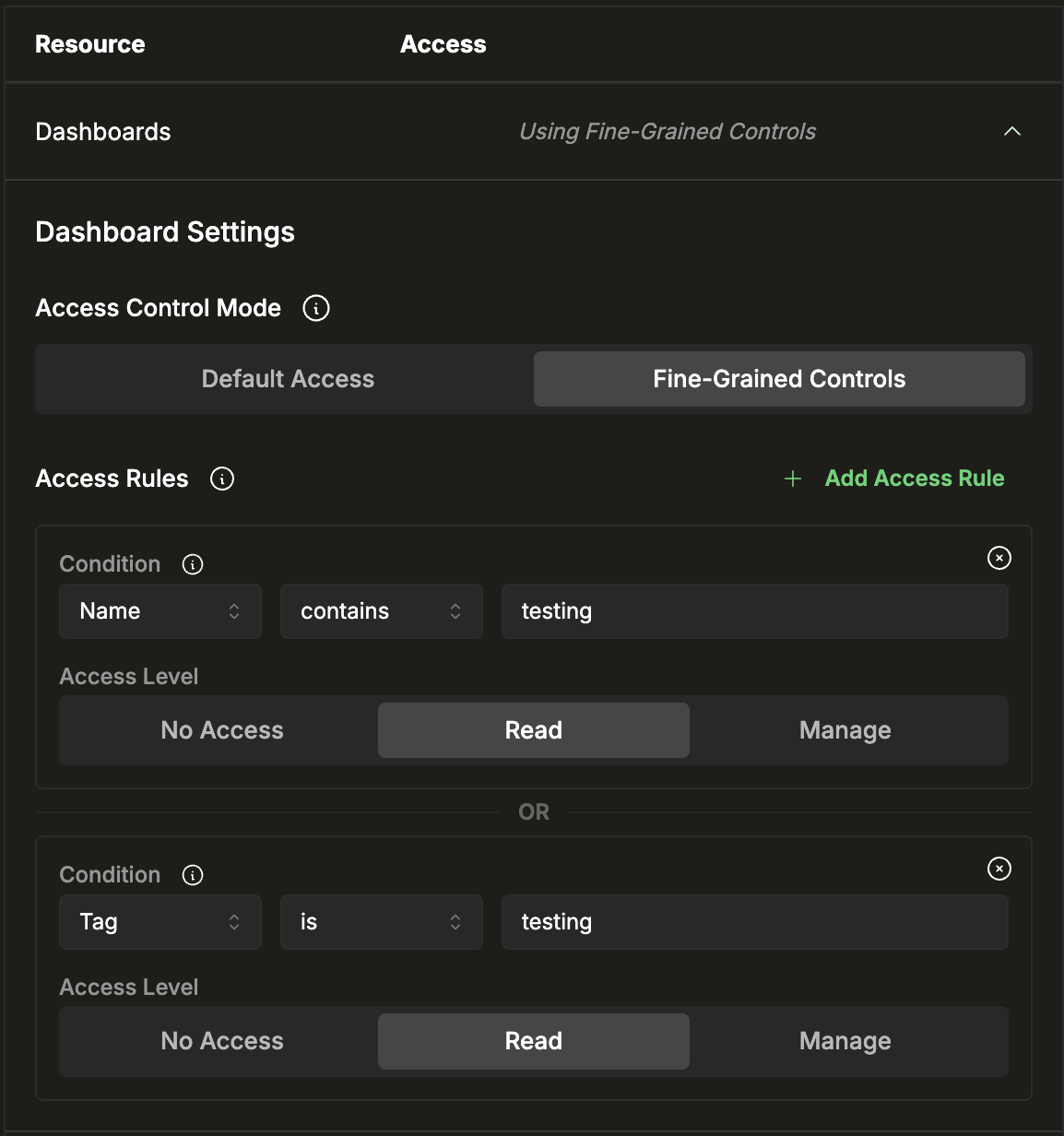This screenshot has width=1064, height=1136.
Task: Switch Access Control Mode to Default Access
Action: pos(287,378)
